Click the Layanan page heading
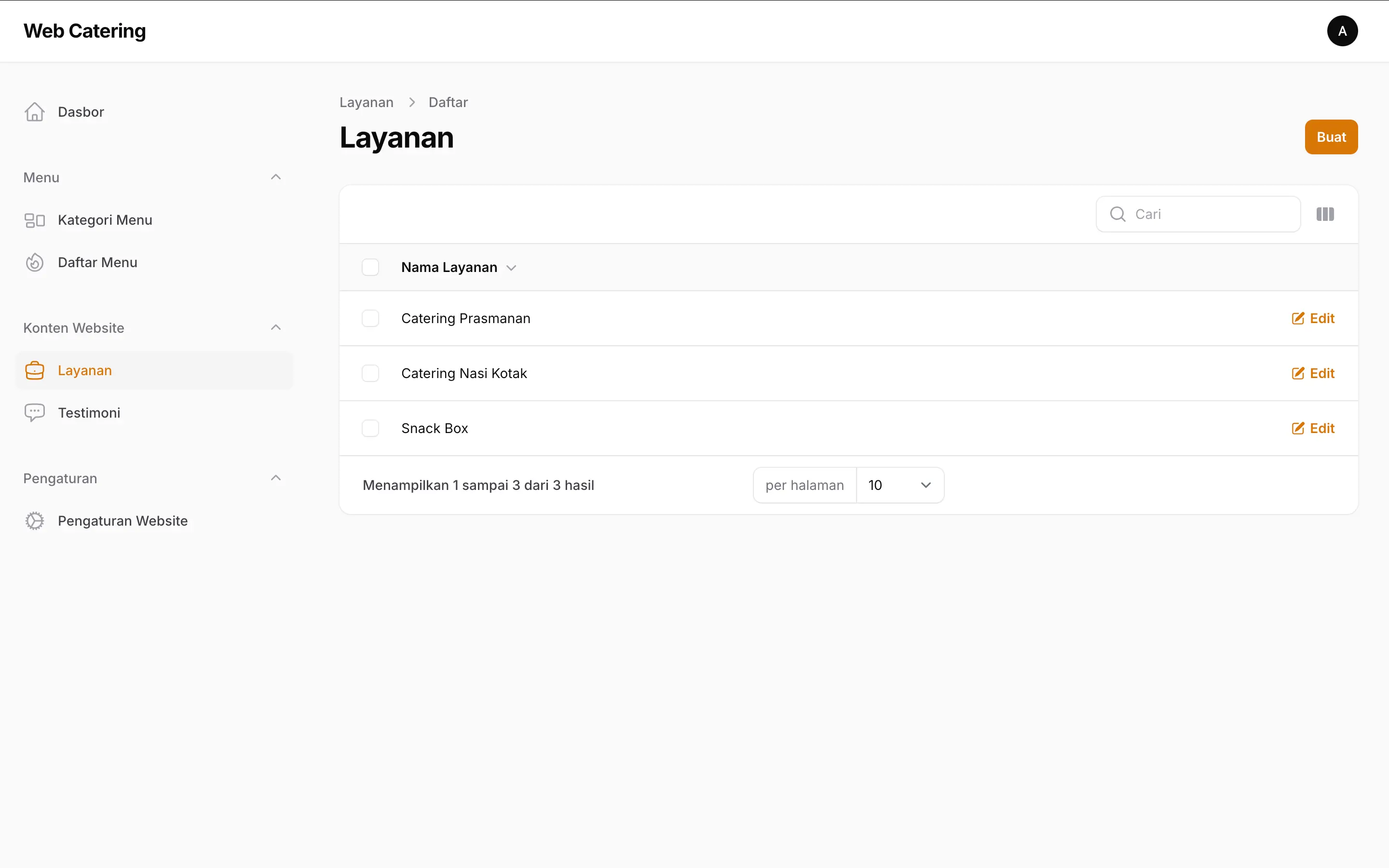Viewport: 1389px width, 868px height. [x=396, y=138]
